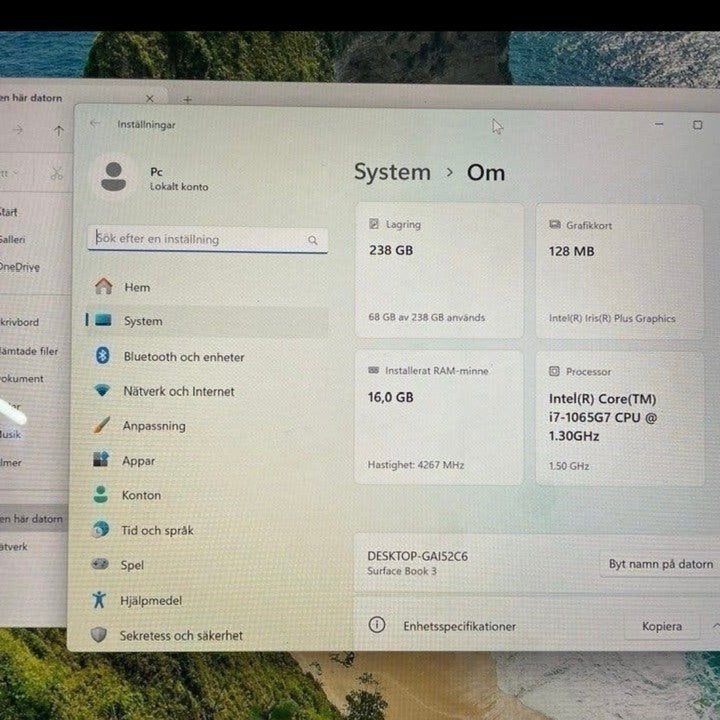The image size is (720, 720).
Task: Open the Lagring storage card
Action: 439,271
